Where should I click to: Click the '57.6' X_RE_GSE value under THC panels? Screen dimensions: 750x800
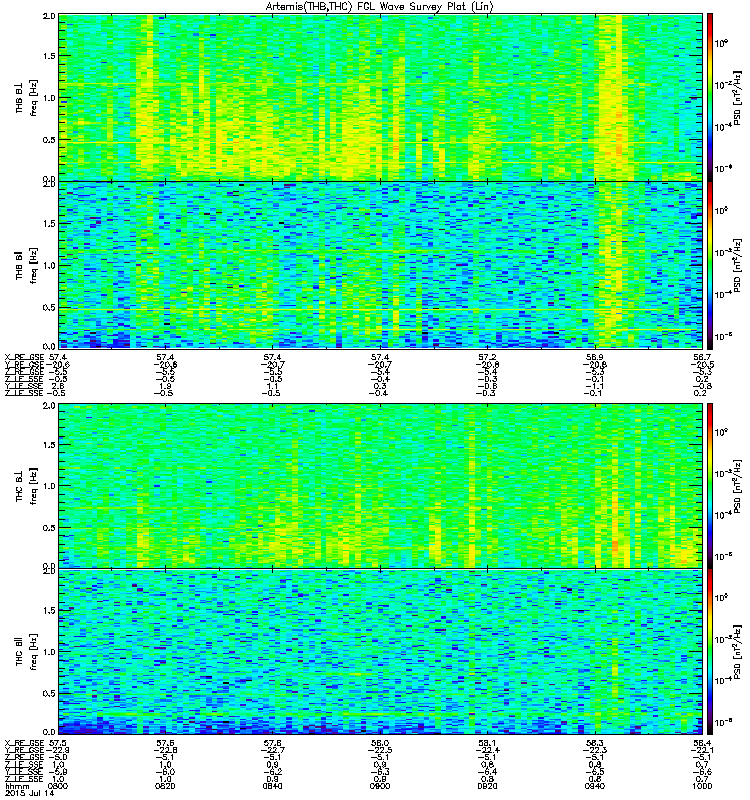pyautogui.click(x=165, y=743)
